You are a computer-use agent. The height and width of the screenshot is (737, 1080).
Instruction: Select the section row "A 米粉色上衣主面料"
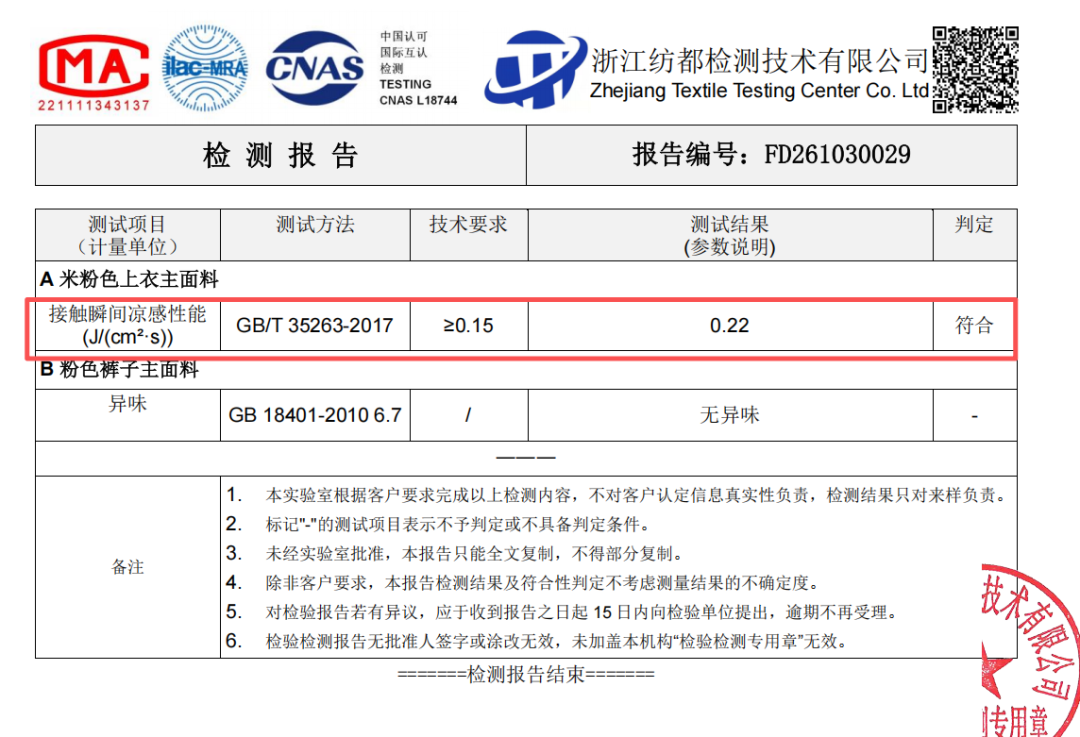point(526,280)
